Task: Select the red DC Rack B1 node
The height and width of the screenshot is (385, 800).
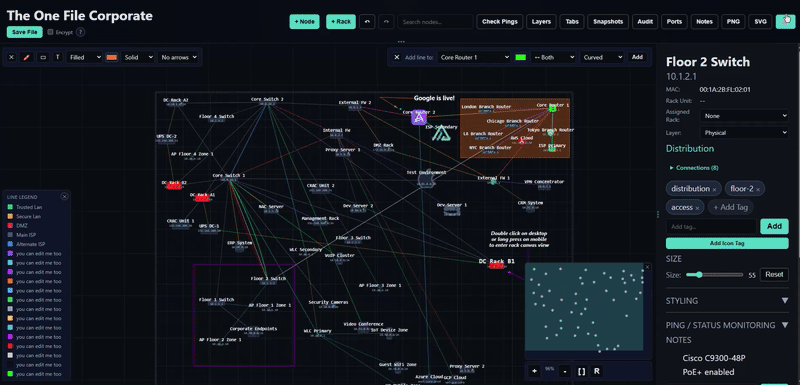Action: click(x=497, y=266)
